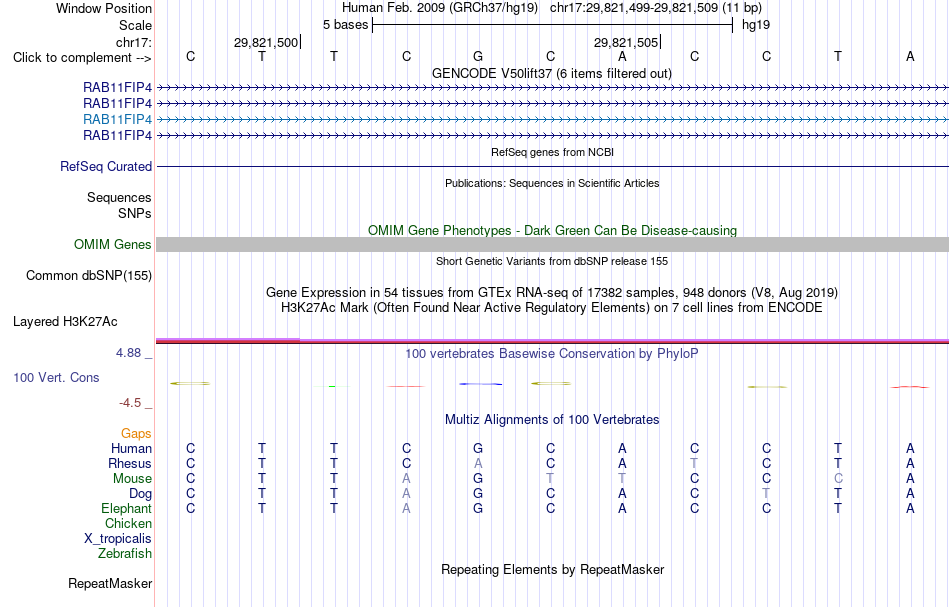Image resolution: width=950 pixels, height=607 pixels.
Task: Click the 4.88 PhyloP upper value
Action: [x=128, y=353]
